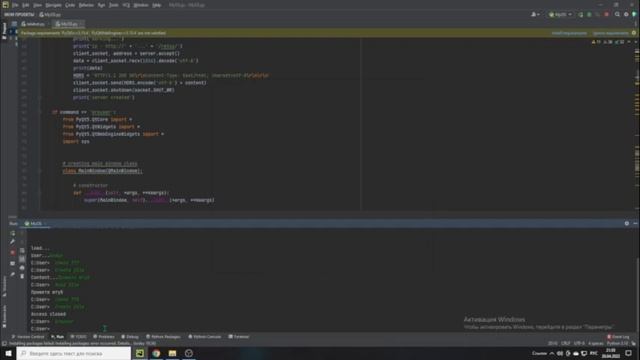
Task: Open the Run tool tab at bottom
Action: point(58,337)
